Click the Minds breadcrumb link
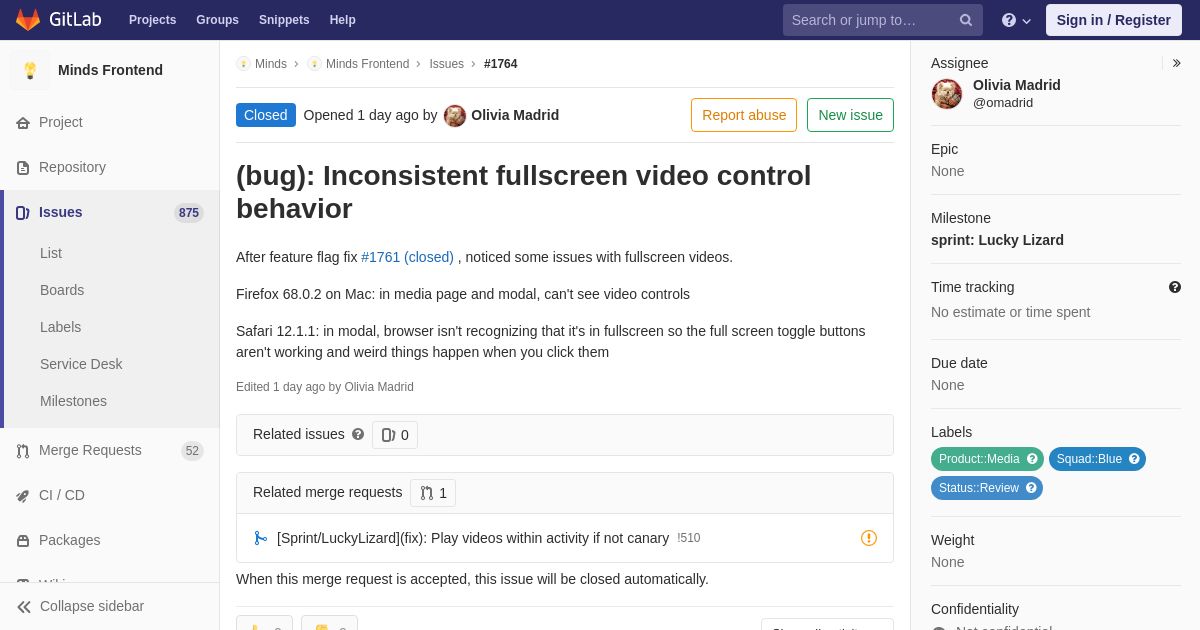The width and height of the screenshot is (1200, 630). click(x=271, y=64)
